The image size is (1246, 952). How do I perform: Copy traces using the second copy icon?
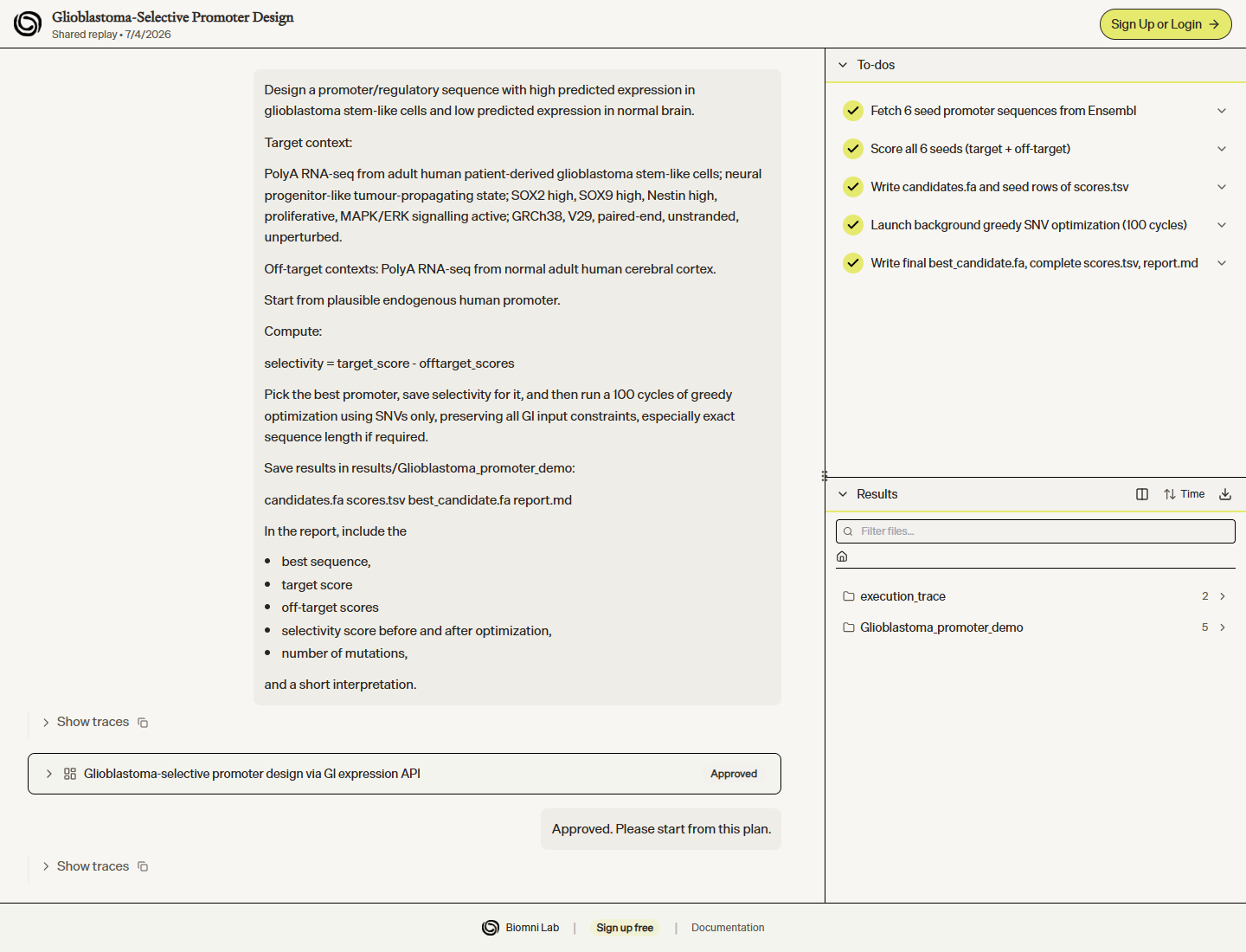[143, 866]
